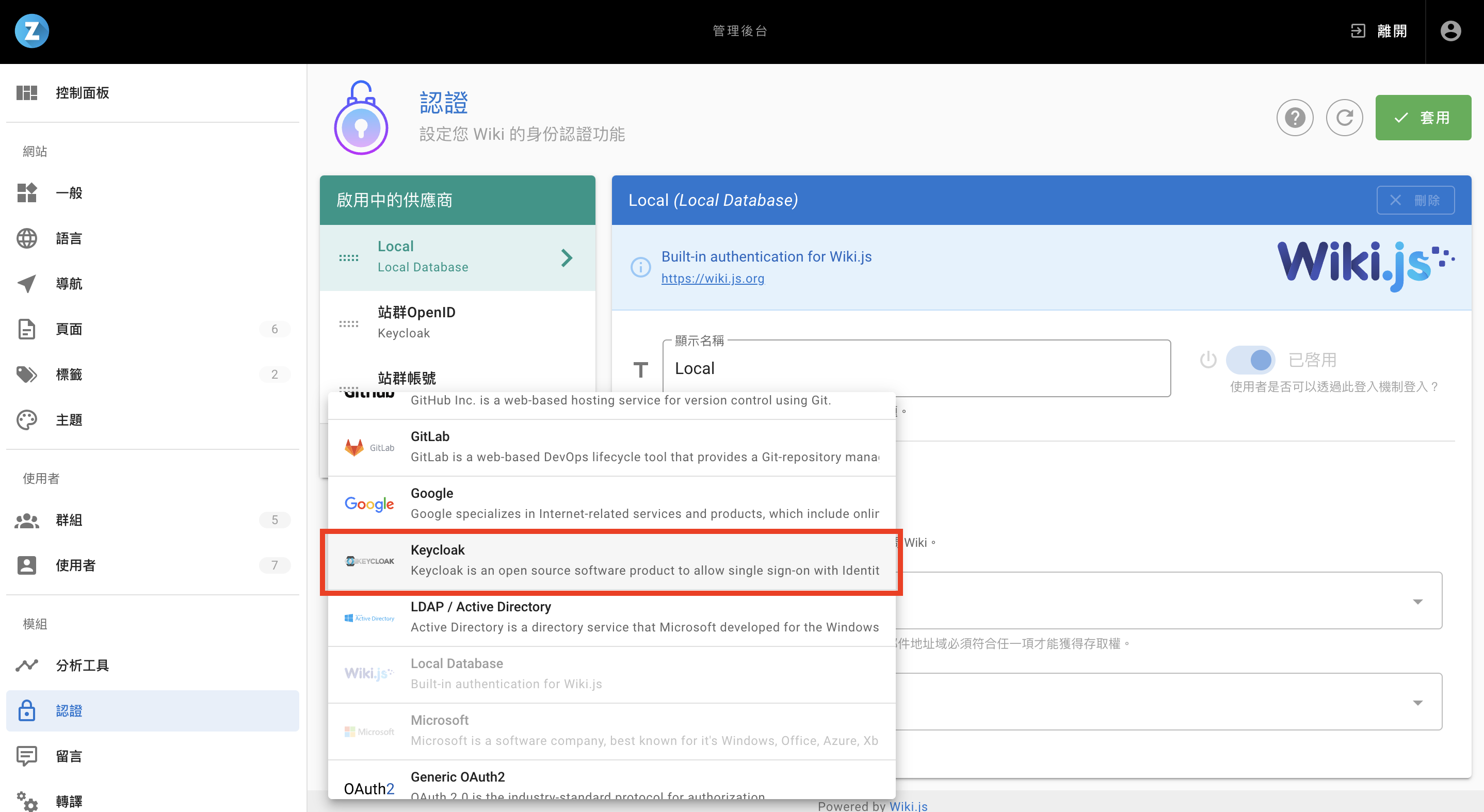Viewport: 1484px width, 812px height.
Task: Toggle the 已啟用 enabled switch
Action: (x=1250, y=360)
